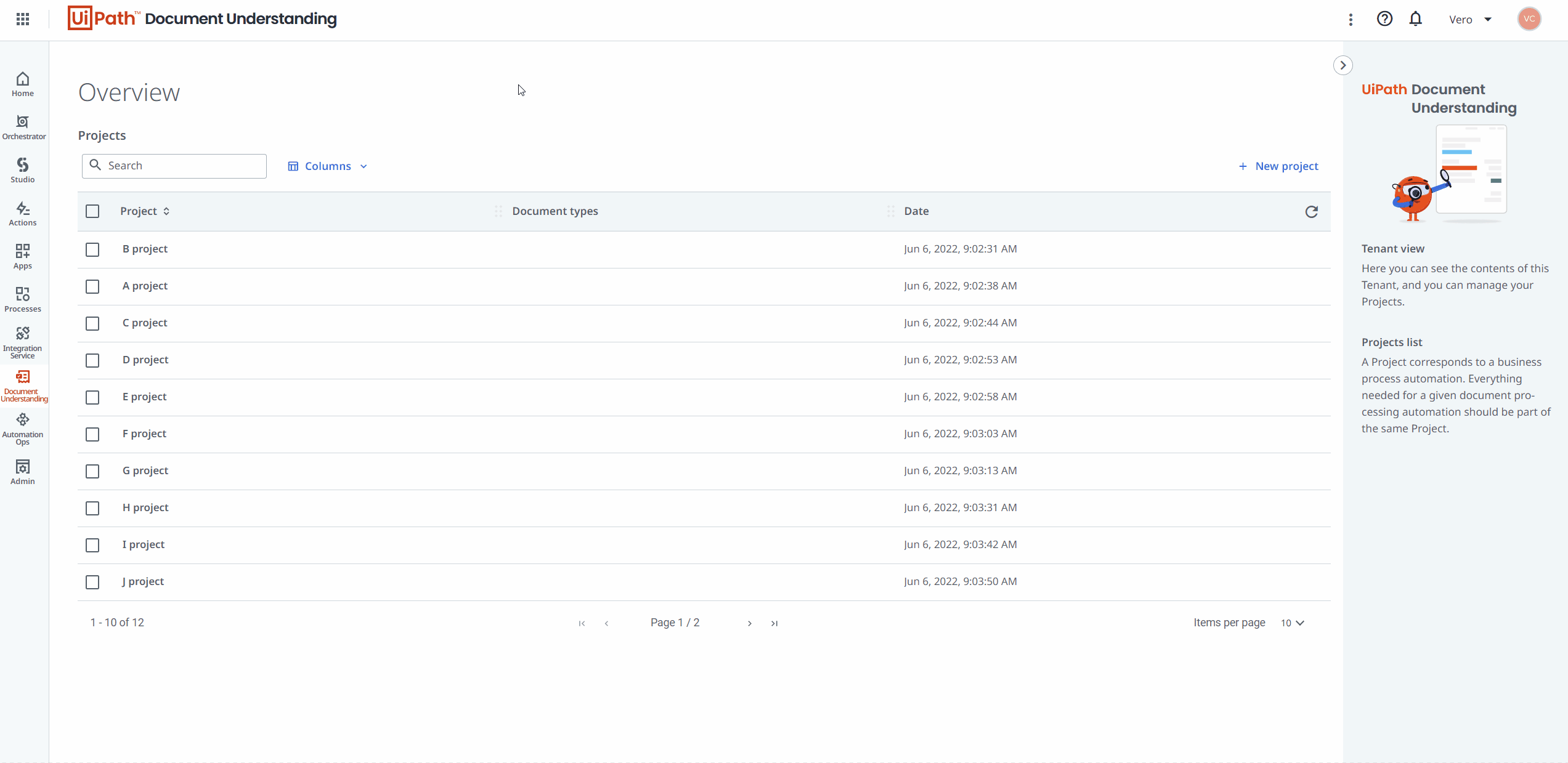
Task: Check the E project checkbox
Action: pyautogui.click(x=92, y=397)
